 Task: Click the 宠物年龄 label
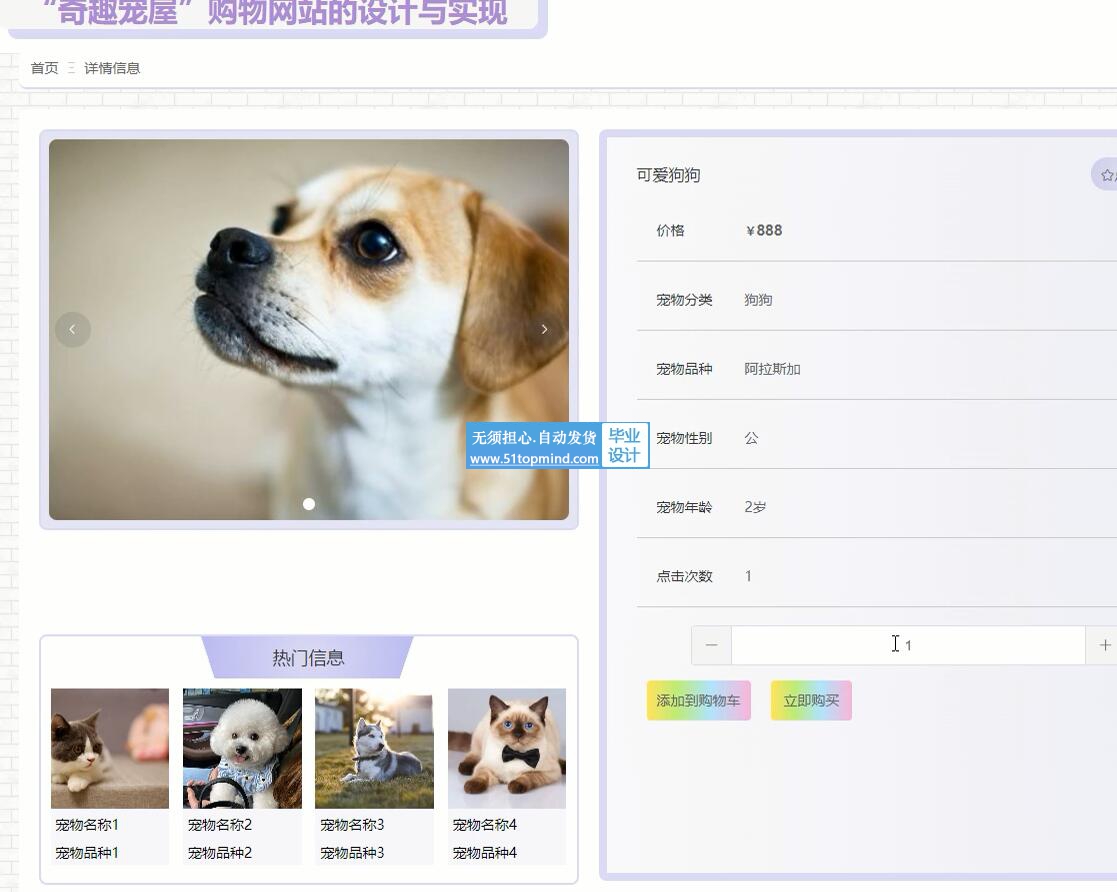point(685,507)
